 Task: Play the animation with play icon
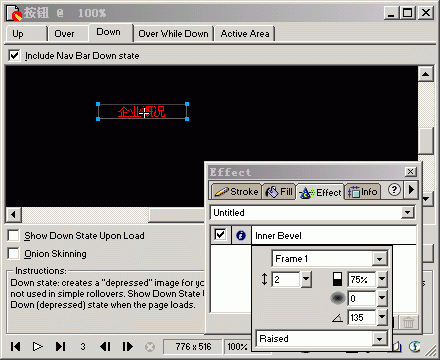(38, 347)
